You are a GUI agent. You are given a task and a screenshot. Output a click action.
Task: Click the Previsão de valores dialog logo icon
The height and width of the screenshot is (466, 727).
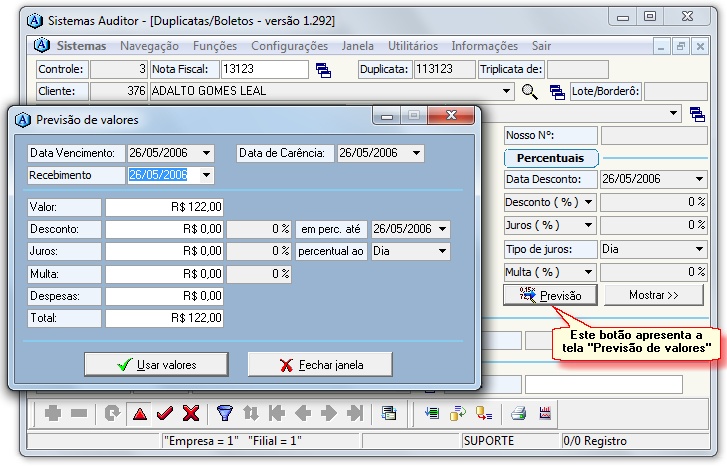23,120
